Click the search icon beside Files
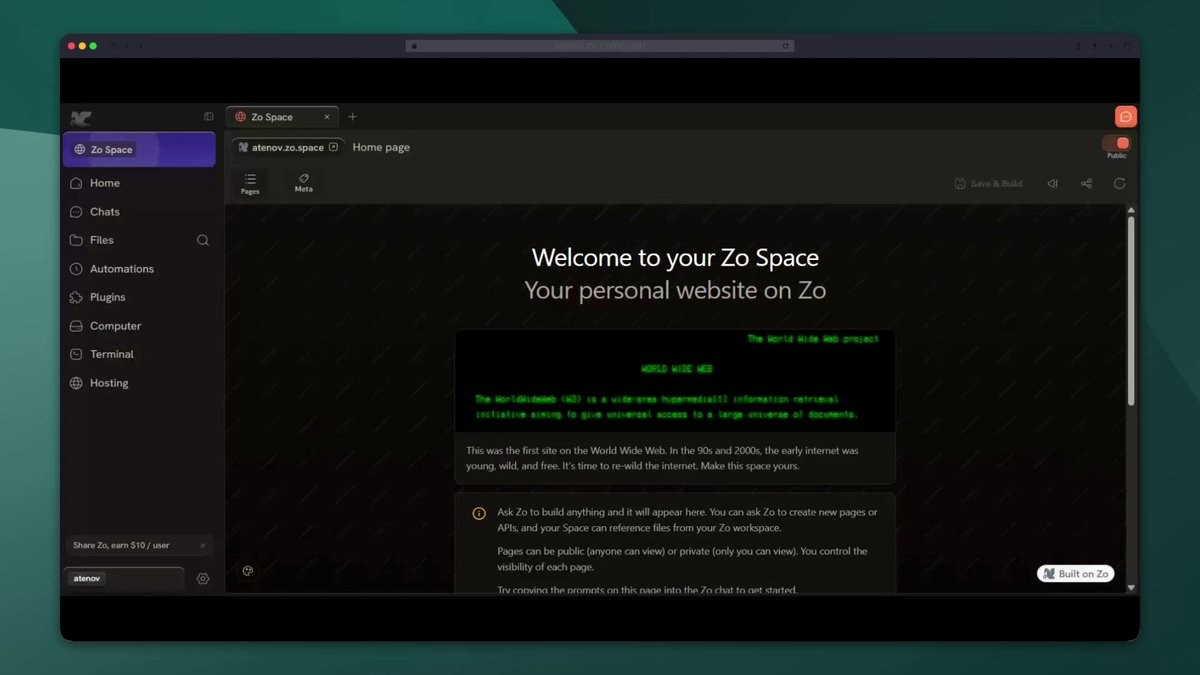 tap(203, 240)
